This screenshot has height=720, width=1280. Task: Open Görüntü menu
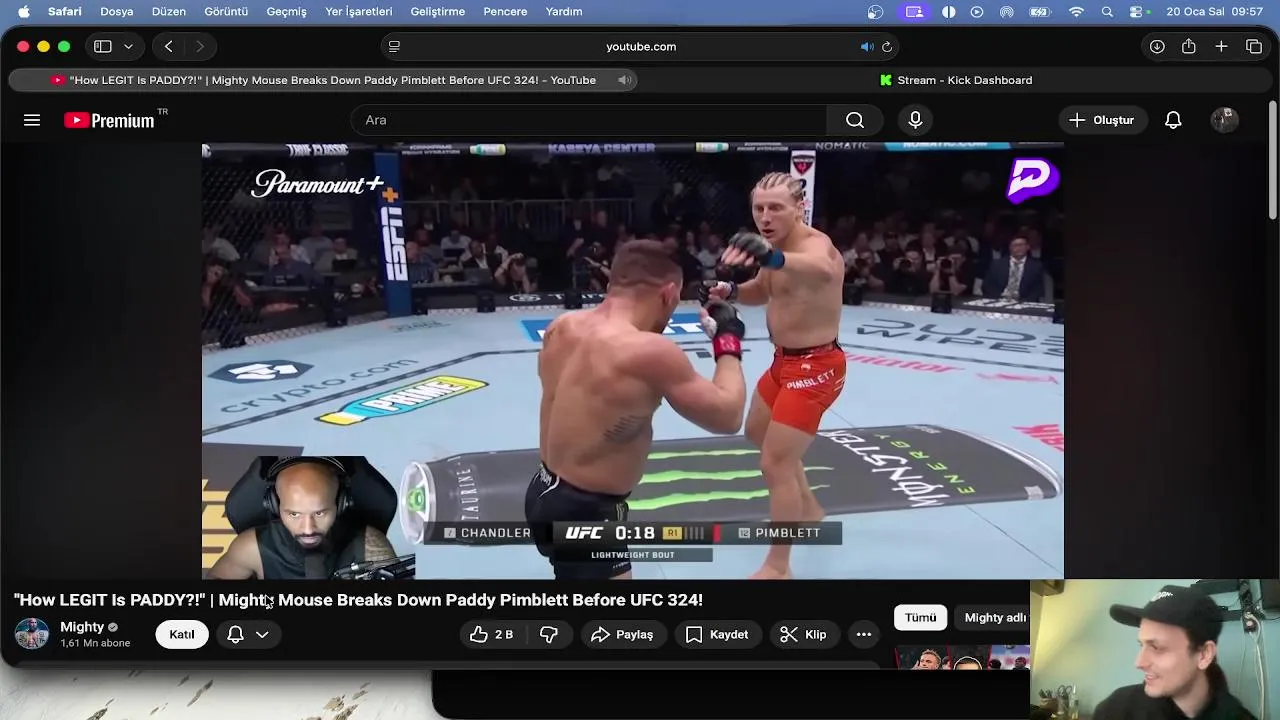(x=226, y=12)
